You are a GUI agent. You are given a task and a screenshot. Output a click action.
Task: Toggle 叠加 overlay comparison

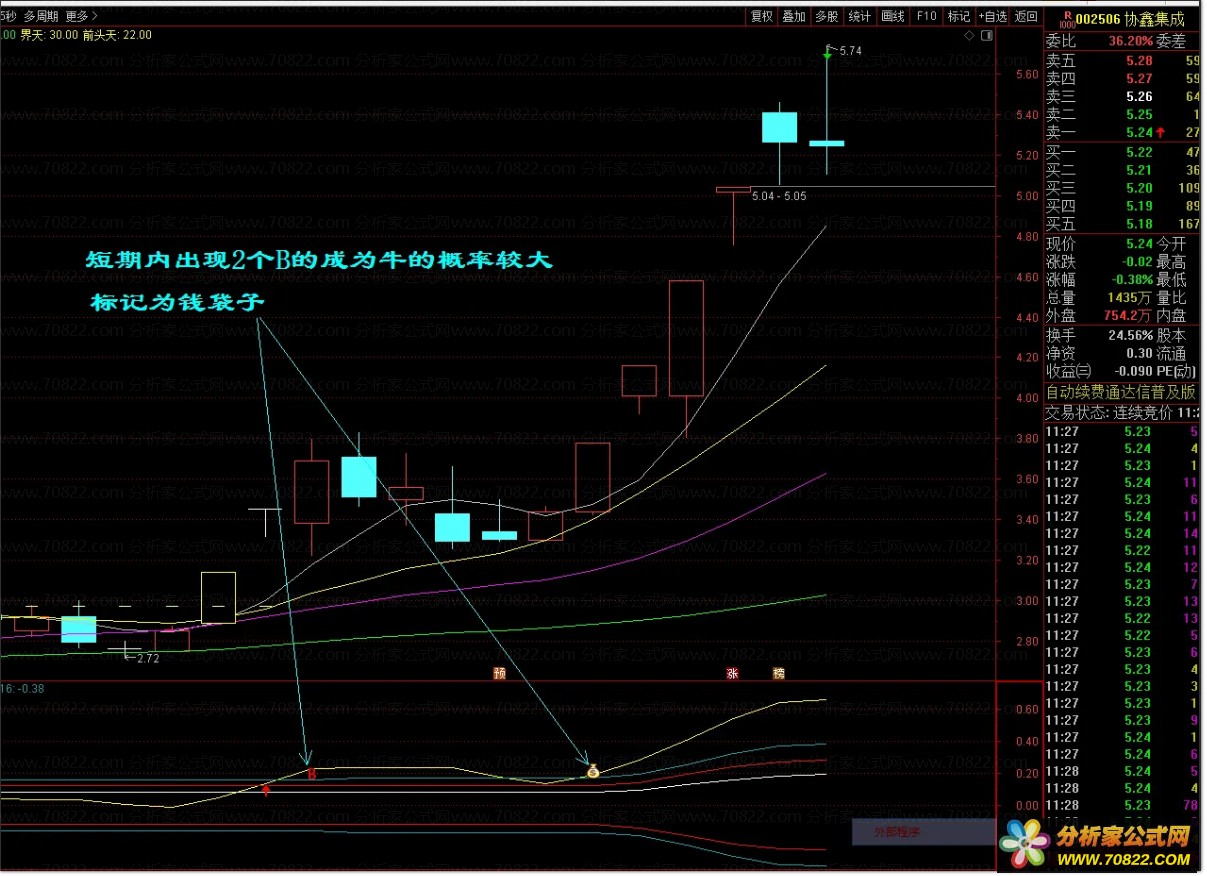pyautogui.click(x=794, y=16)
